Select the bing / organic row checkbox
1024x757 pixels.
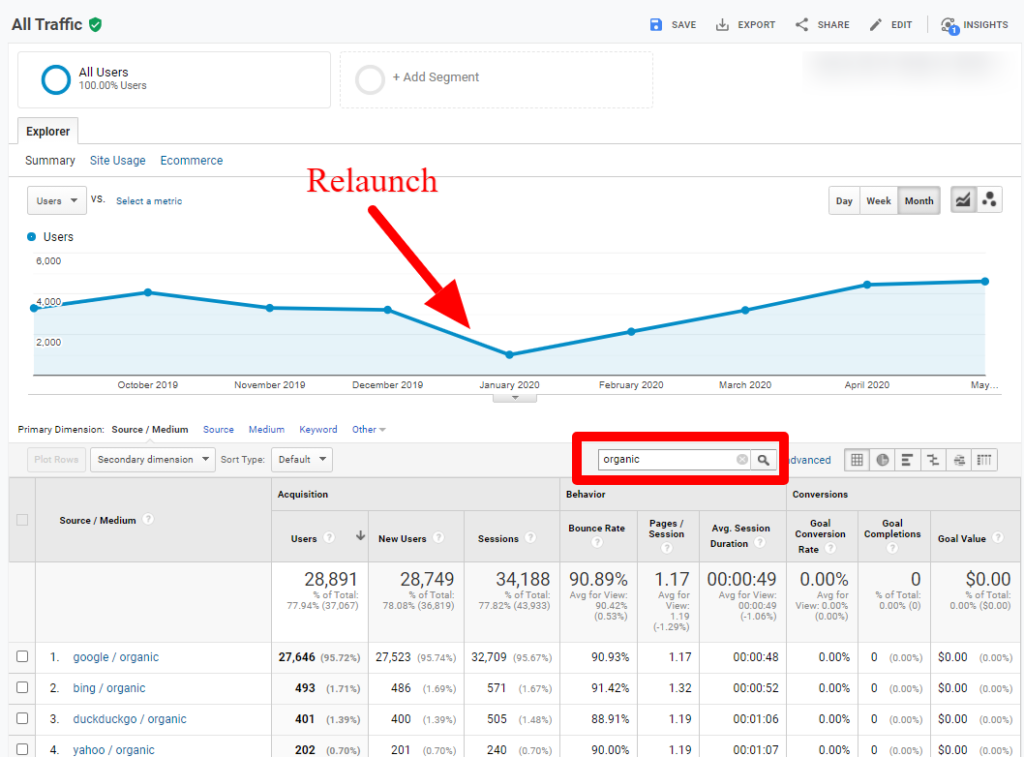tap(22, 688)
